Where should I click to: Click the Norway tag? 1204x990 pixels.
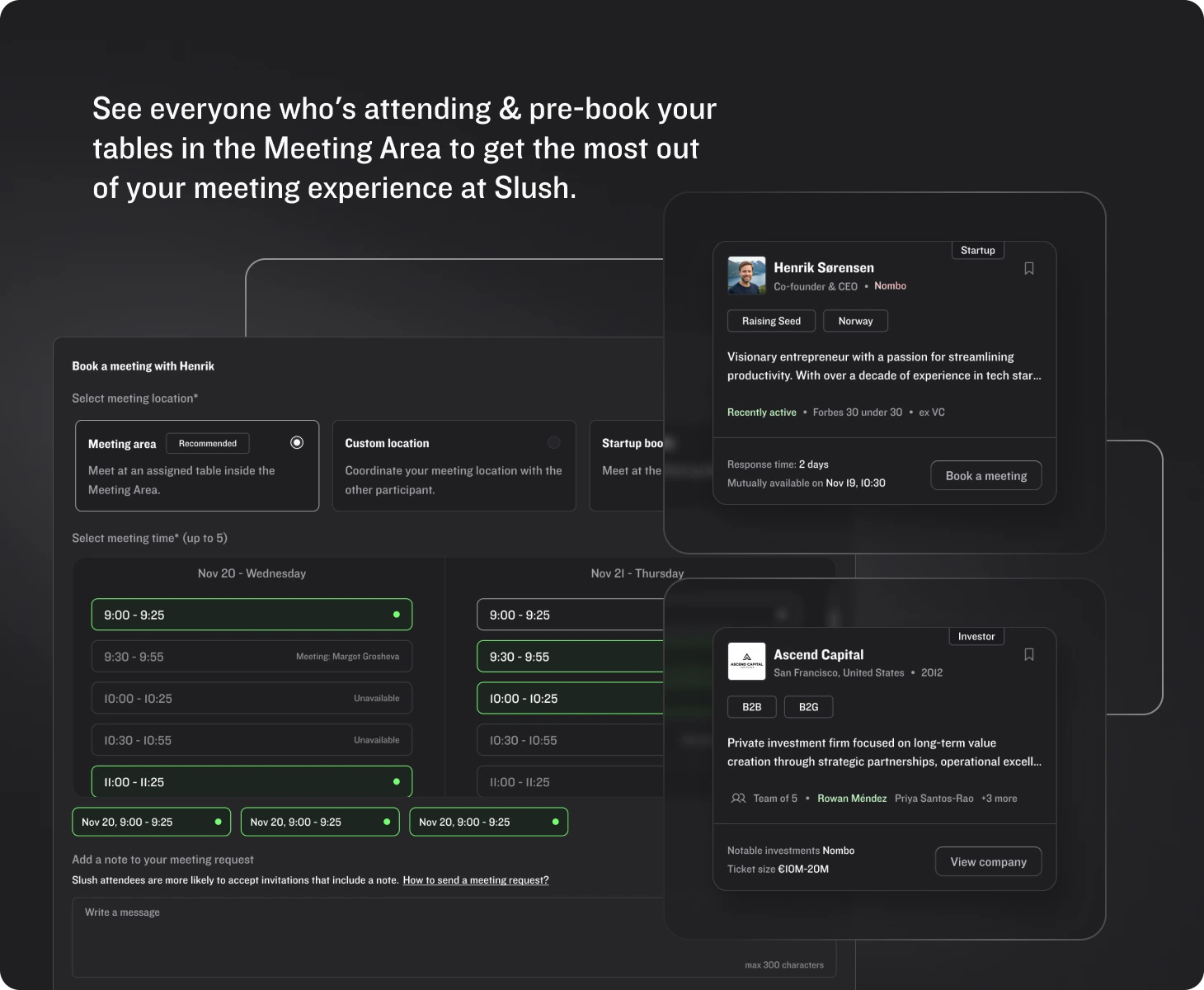point(855,321)
